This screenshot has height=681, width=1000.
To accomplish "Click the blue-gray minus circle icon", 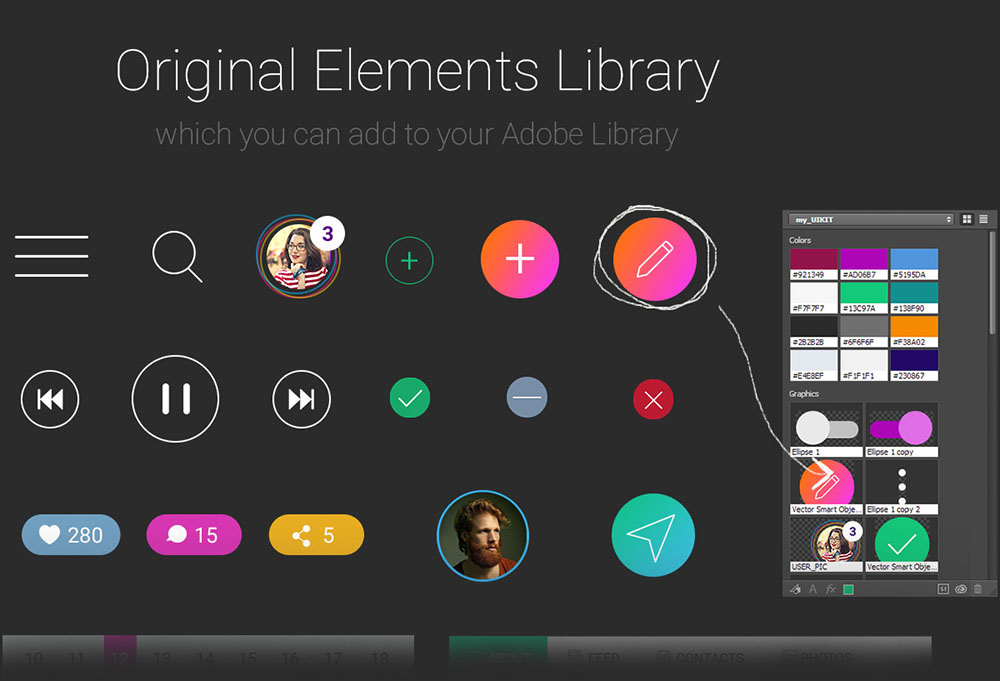I will click(x=527, y=397).
